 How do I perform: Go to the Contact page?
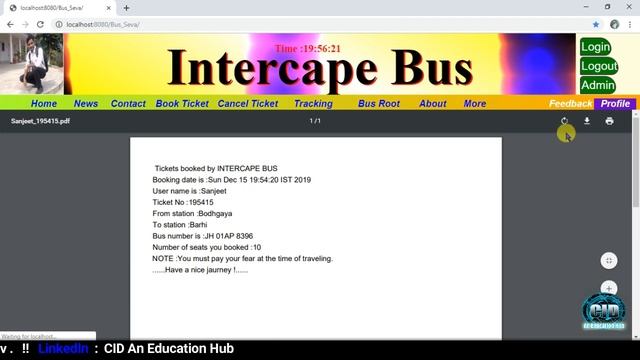128,104
